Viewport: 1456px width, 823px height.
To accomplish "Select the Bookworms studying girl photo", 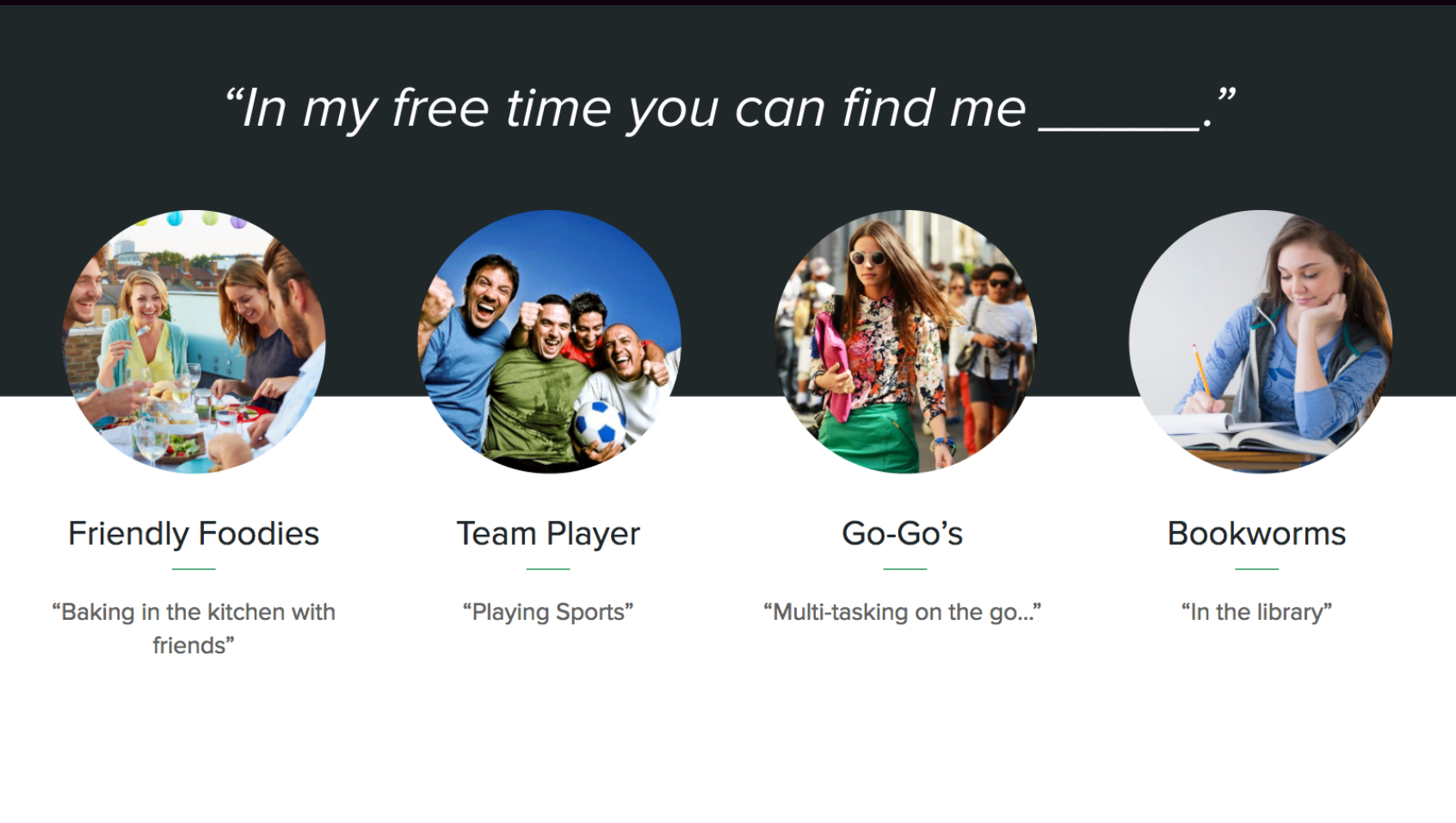I will pos(1261,342).
